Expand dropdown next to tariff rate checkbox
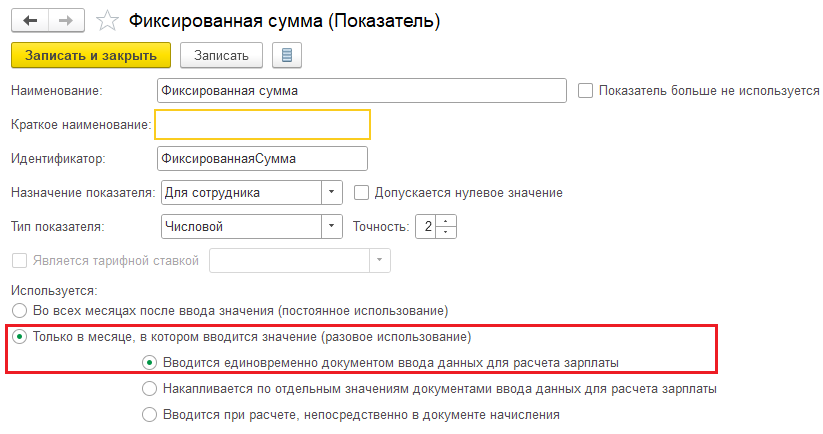 click(x=379, y=260)
